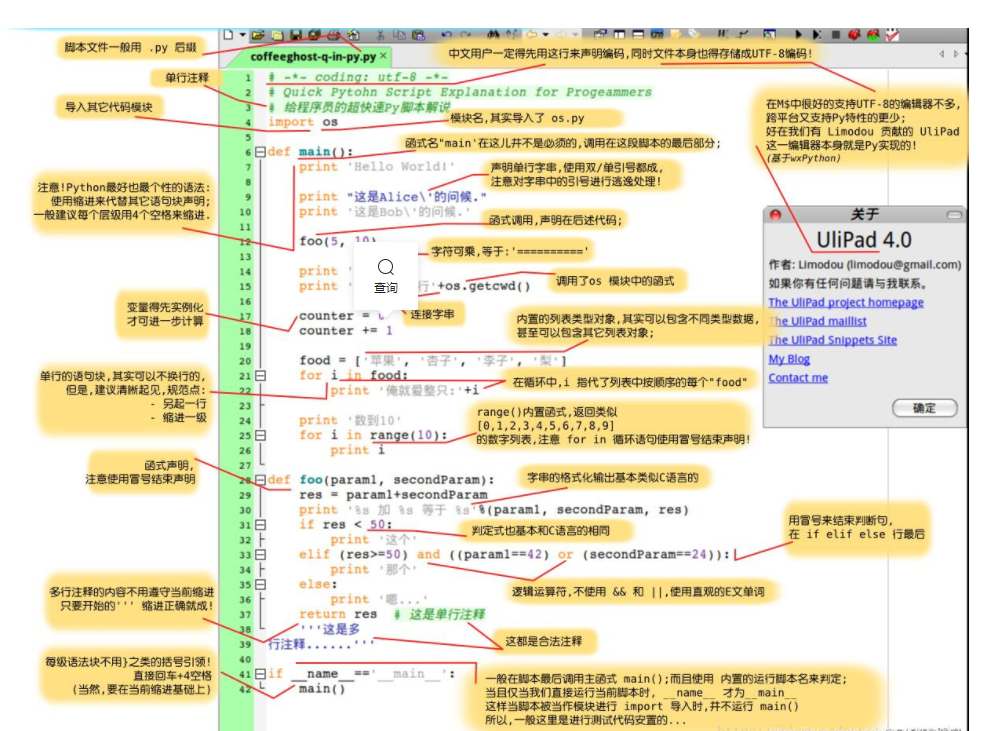Viewport: 982px width, 731px height.
Task: Open The UliPad maillist link
Action: click(818, 321)
